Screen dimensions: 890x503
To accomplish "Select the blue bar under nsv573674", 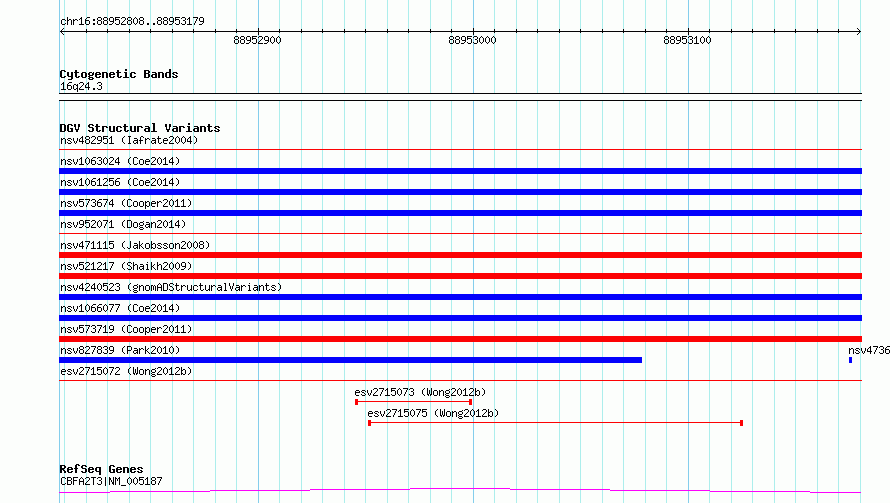I will pyautogui.click(x=460, y=213).
